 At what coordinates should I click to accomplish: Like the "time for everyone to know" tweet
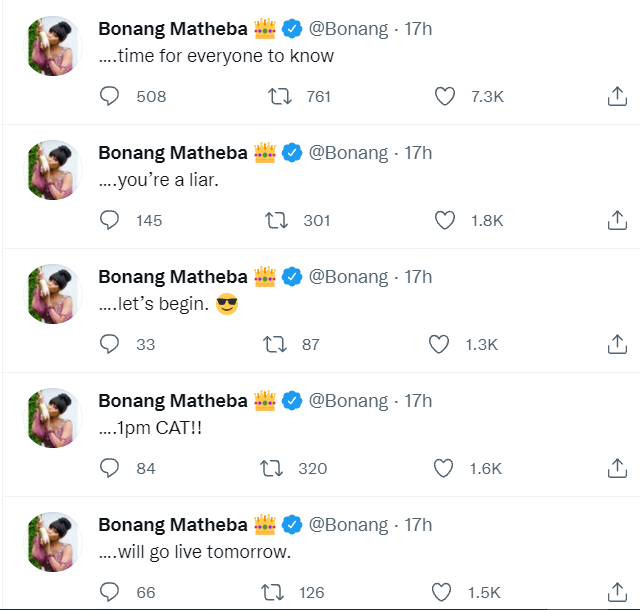click(445, 96)
